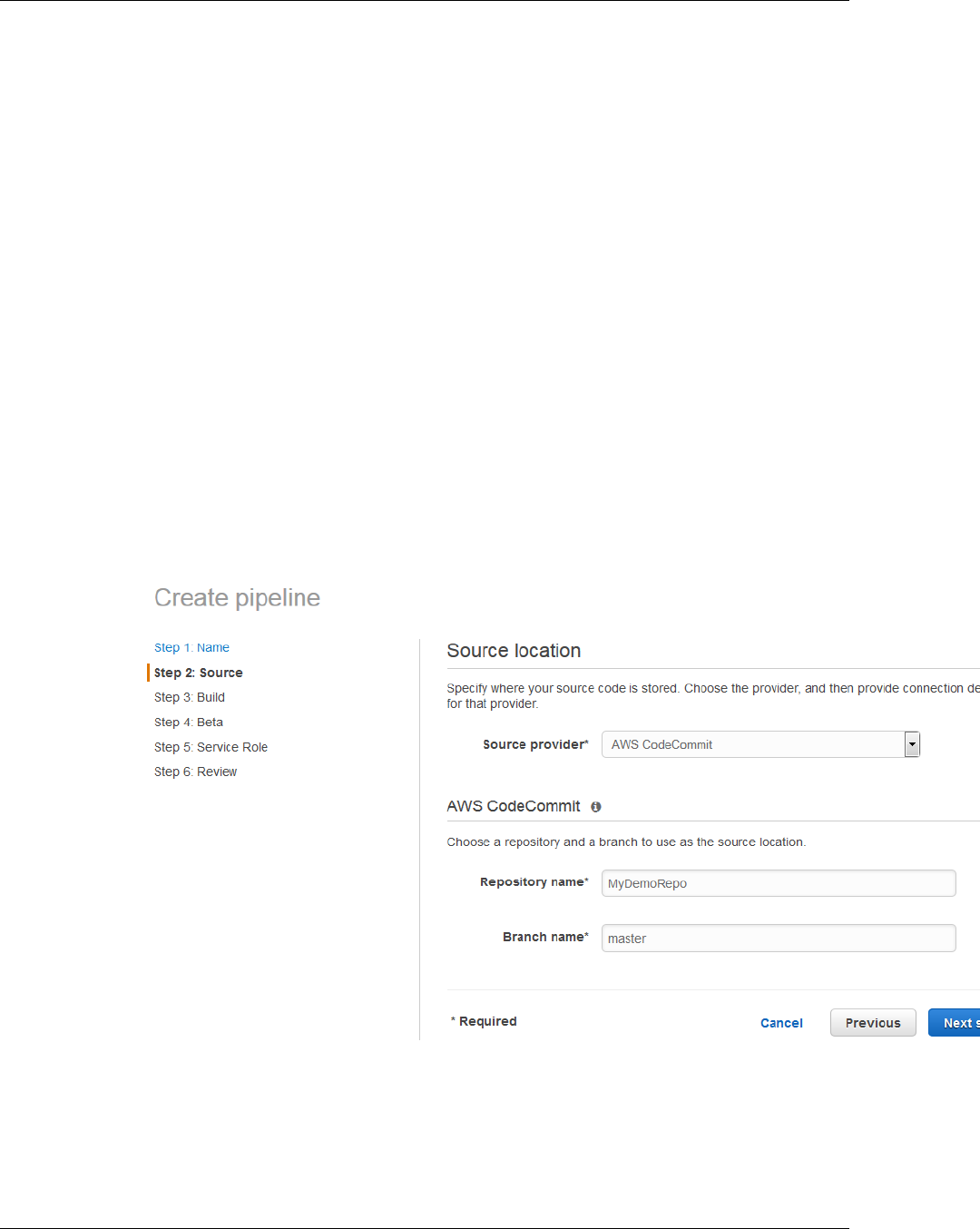Click the Create pipeline page title
Viewport: 980px width, 1229px height.
[x=237, y=597]
